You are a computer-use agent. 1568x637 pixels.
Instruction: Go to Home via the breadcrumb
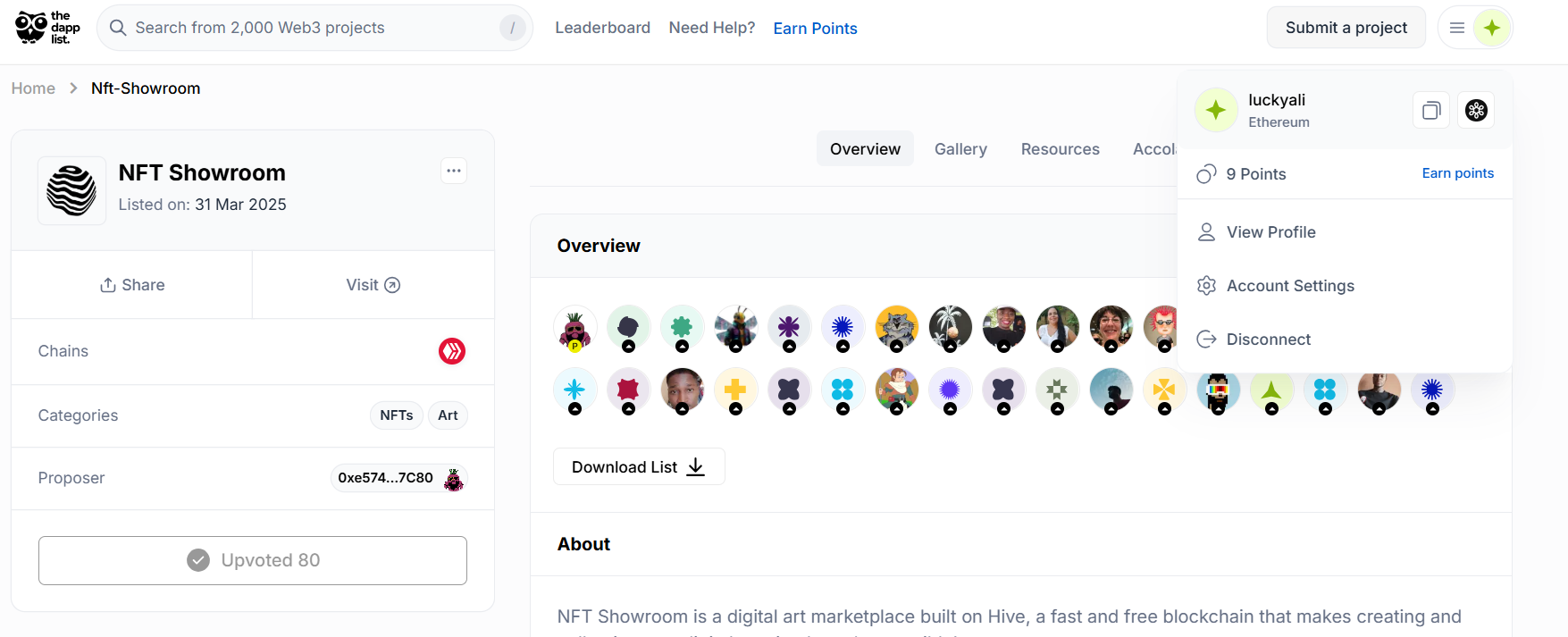click(x=33, y=88)
